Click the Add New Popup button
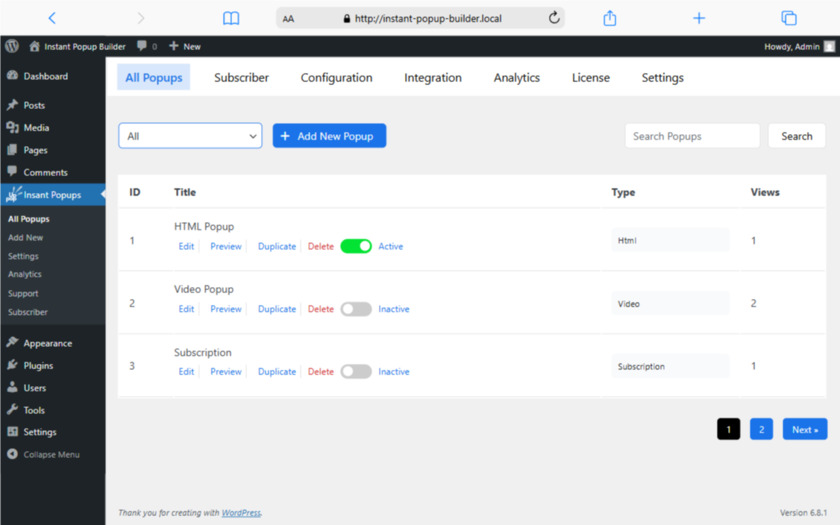The image size is (840, 525). pyautogui.click(x=329, y=136)
